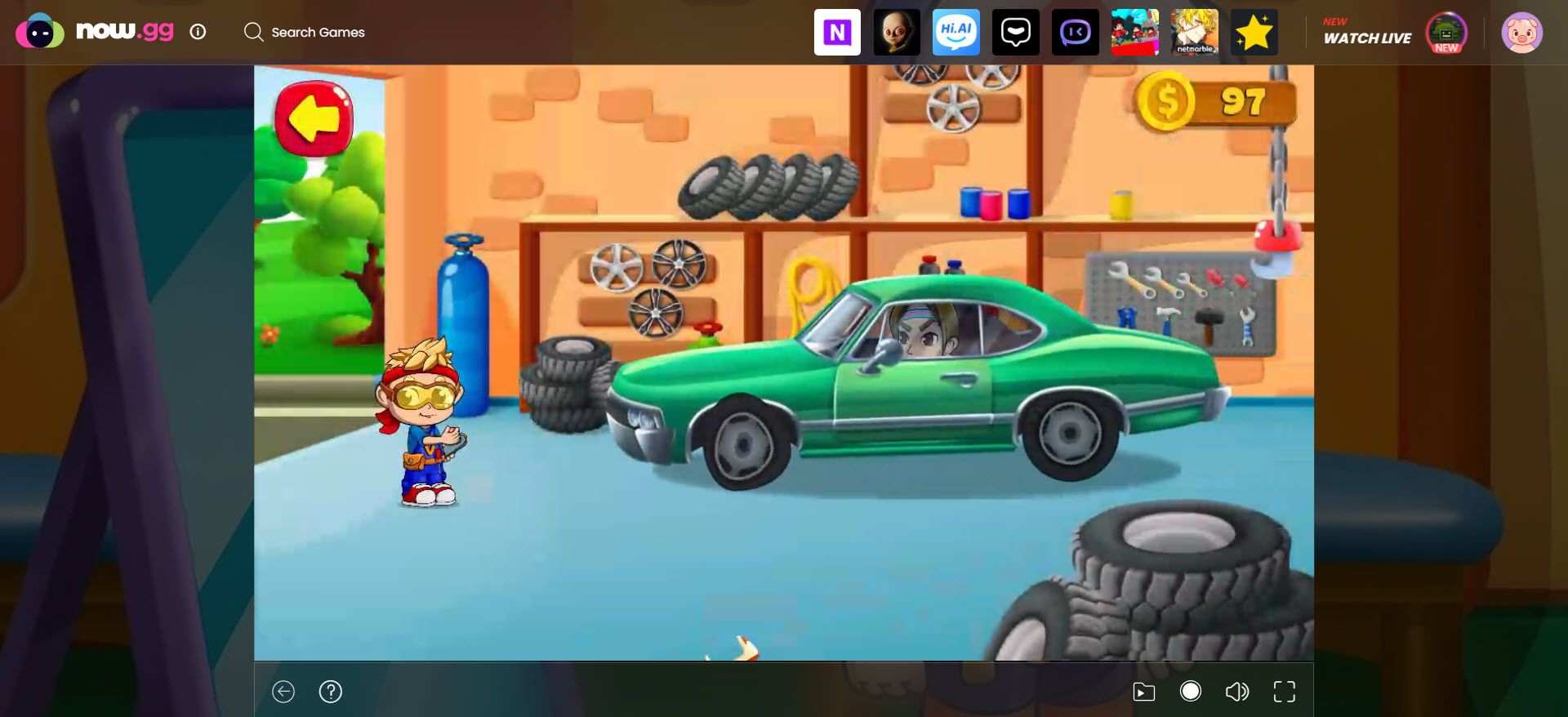The image size is (1568, 717).
Task: Open the black chat bubble app icon
Action: [1016, 33]
